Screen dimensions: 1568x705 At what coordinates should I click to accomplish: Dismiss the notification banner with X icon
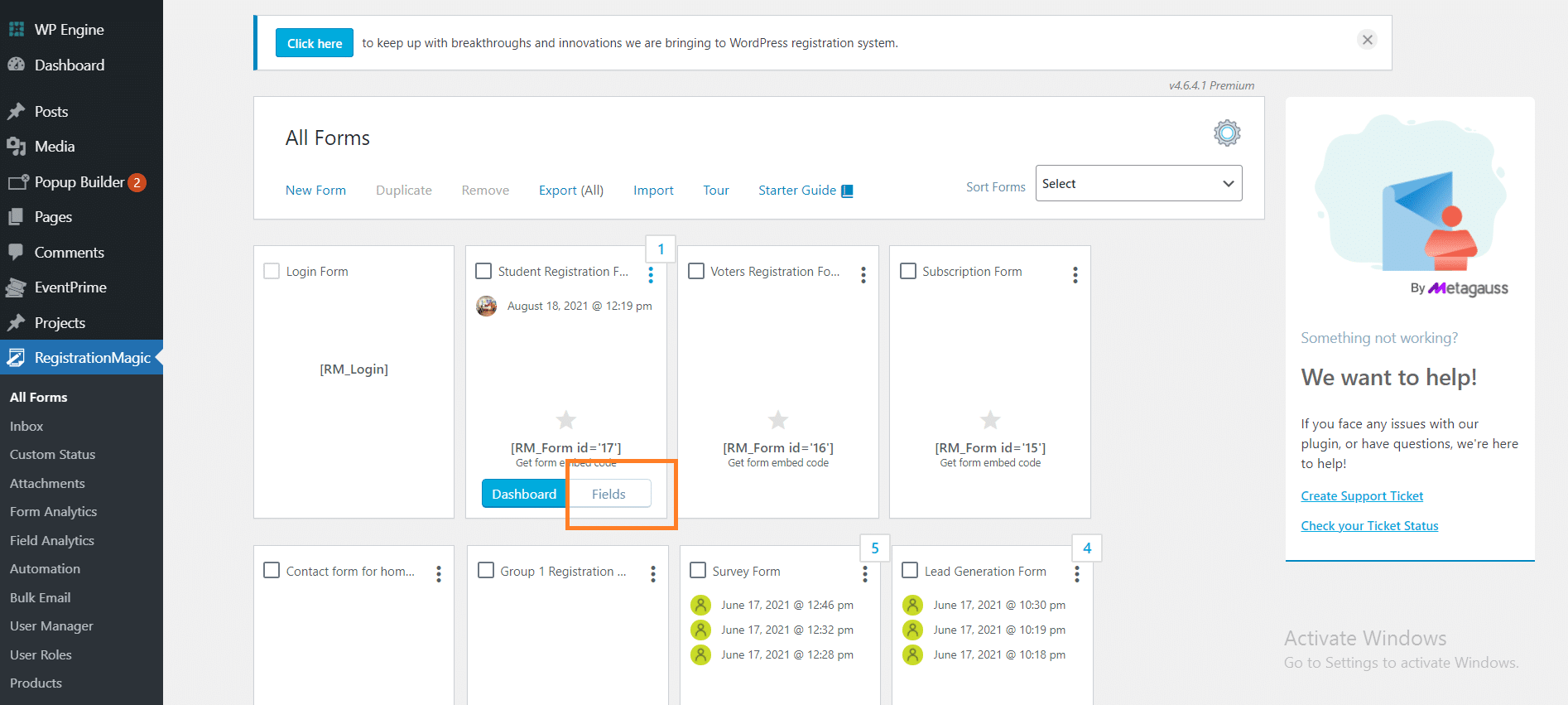(x=1367, y=40)
